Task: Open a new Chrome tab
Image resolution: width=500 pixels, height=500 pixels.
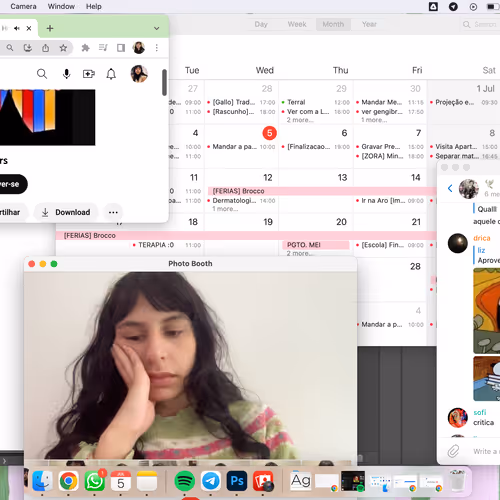Action: tap(50, 28)
